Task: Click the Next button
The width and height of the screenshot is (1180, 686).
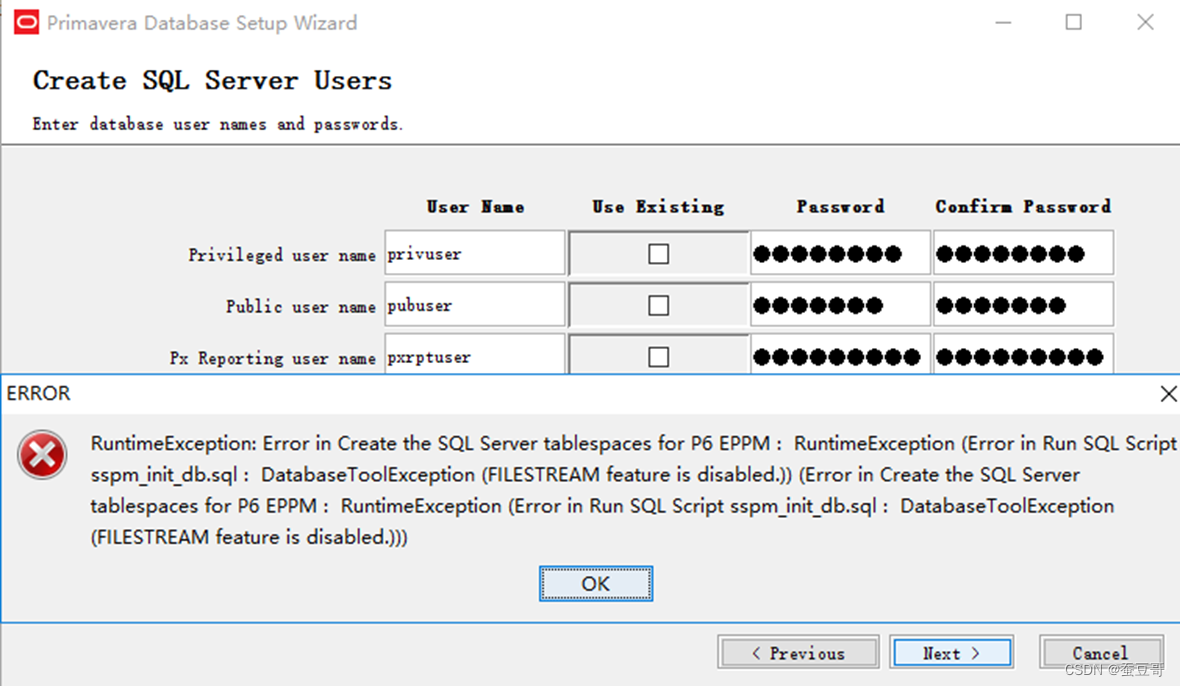Action: coord(950,652)
